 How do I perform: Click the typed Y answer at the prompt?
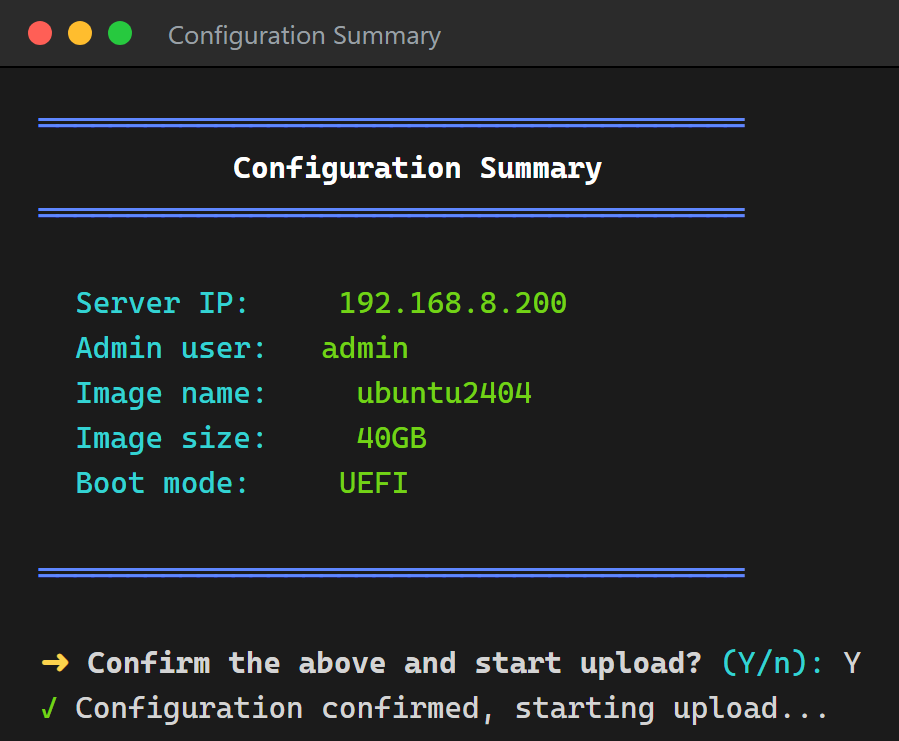pyautogui.click(x=852, y=663)
